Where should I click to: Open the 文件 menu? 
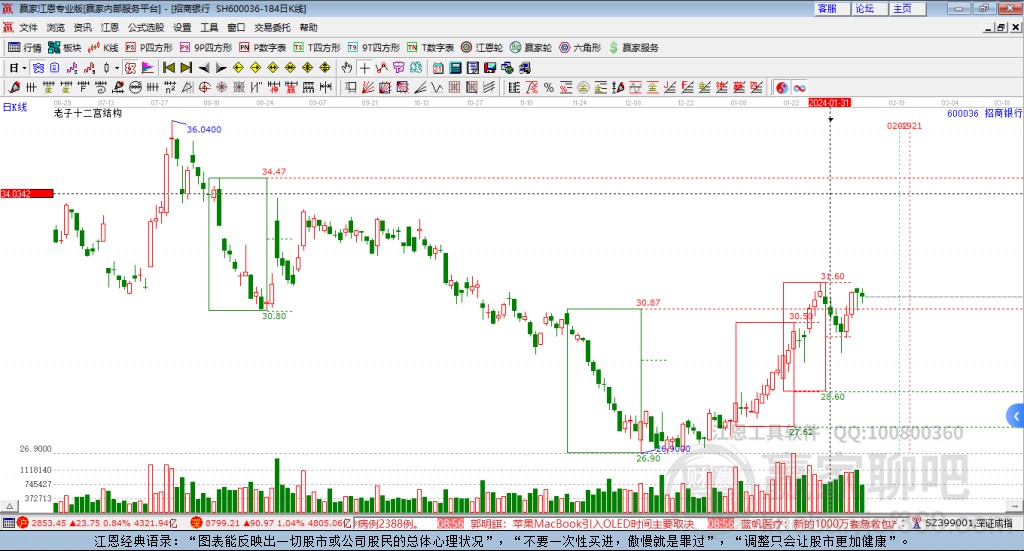pos(28,27)
